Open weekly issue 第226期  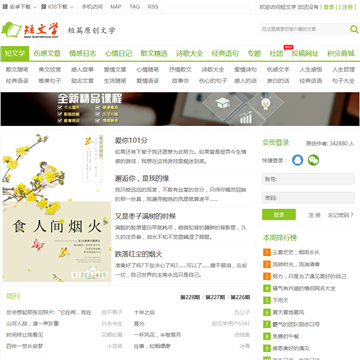click(x=240, y=297)
